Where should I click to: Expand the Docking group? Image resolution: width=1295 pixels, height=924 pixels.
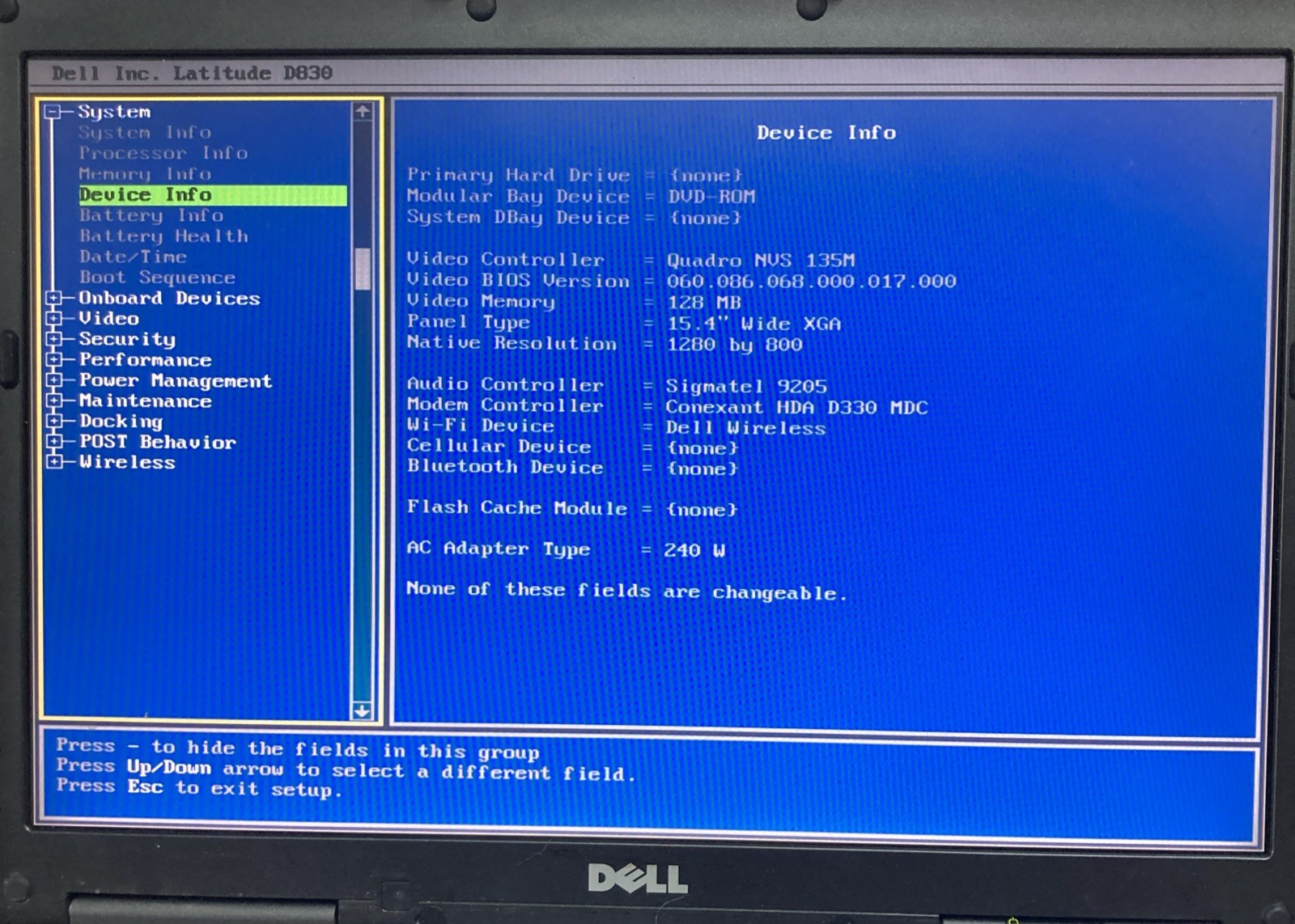click(x=54, y=421)
